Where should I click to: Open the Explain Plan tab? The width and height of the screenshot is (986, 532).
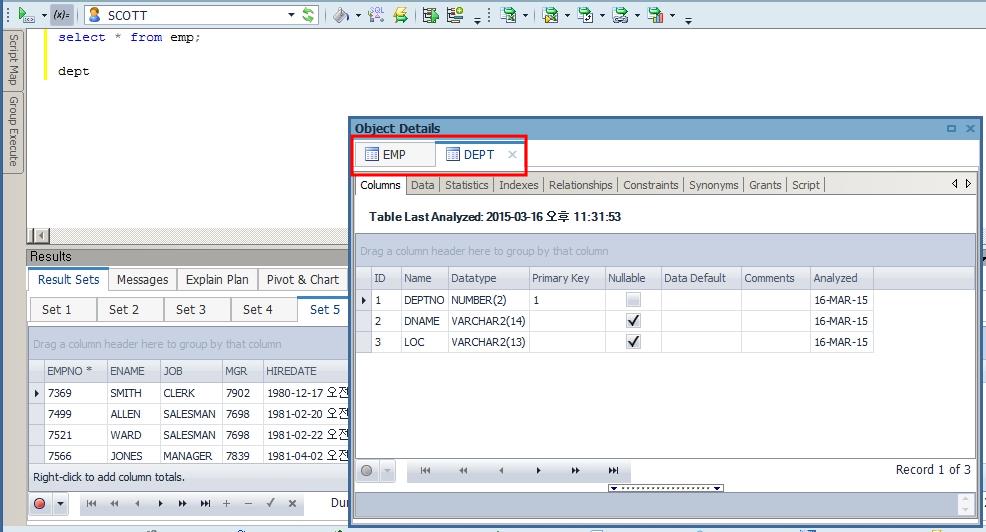pos(217,280)
